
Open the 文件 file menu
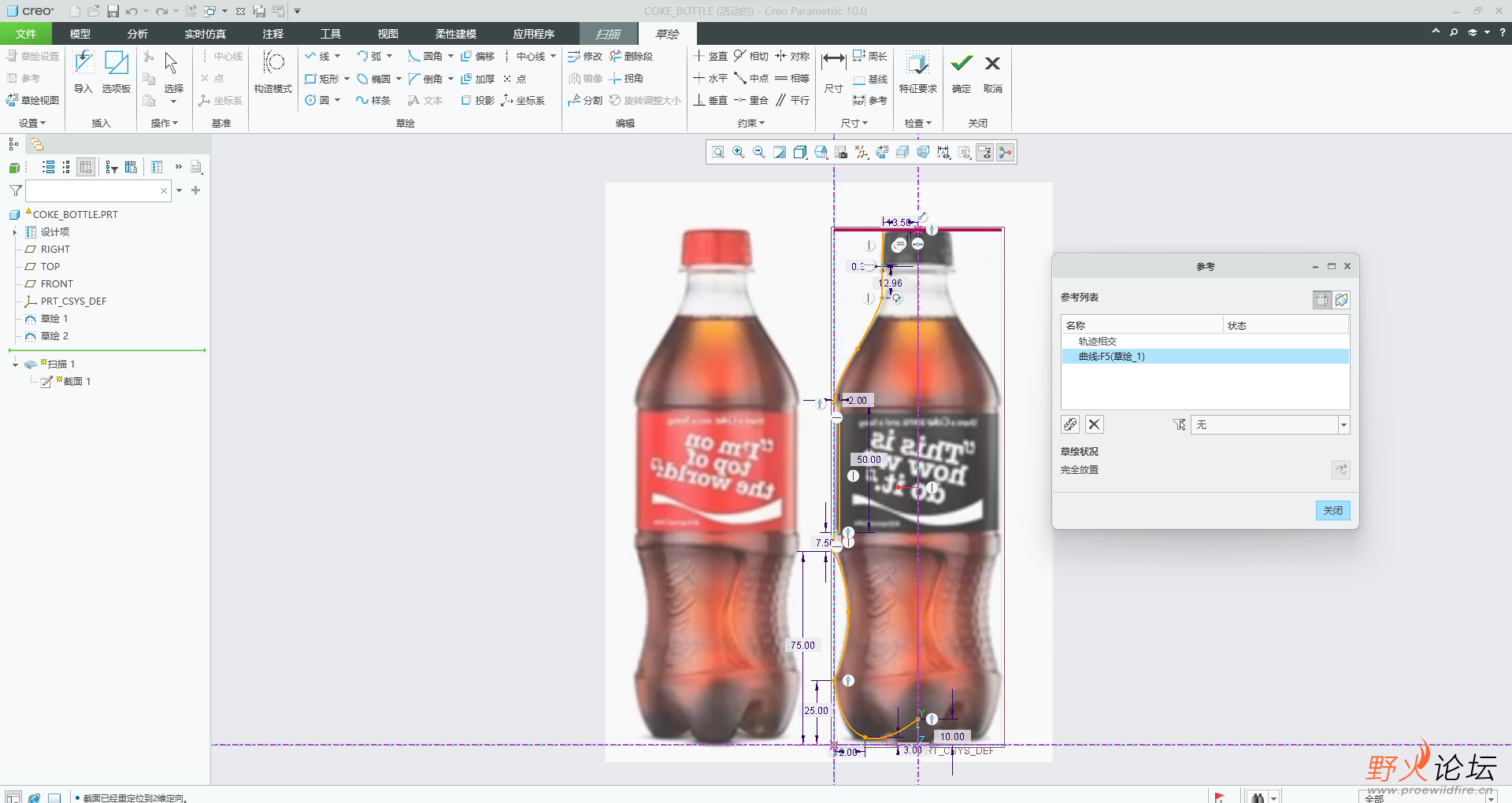click(26, 34)
